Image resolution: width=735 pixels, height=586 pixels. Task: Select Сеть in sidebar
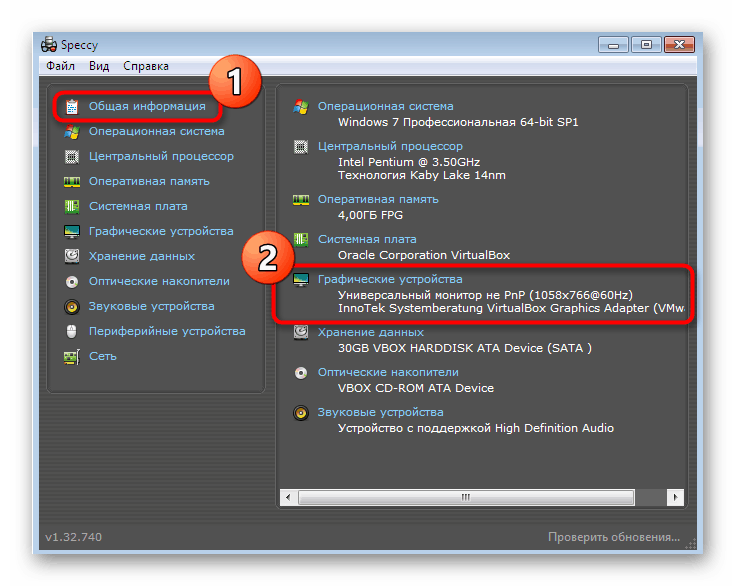103,356
